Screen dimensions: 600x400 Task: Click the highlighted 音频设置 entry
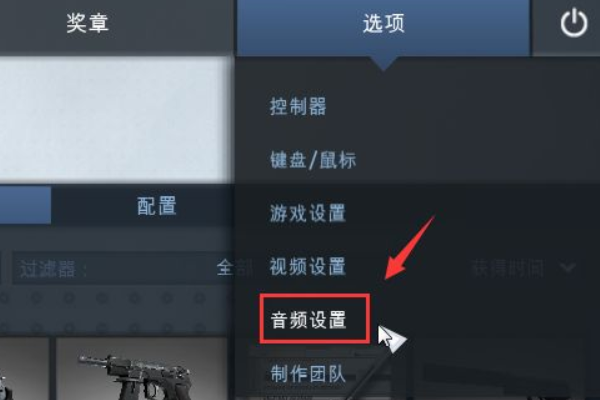coord(315,319)
